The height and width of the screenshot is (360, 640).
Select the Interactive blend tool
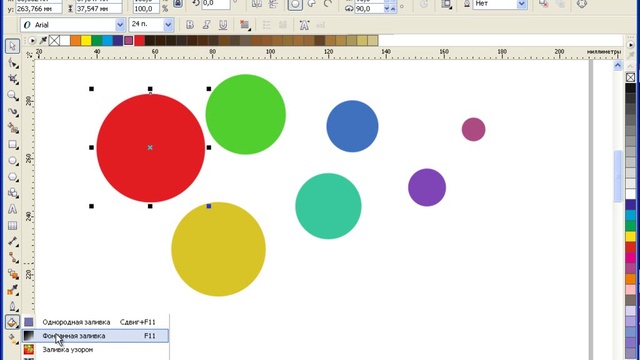[13, 274]
